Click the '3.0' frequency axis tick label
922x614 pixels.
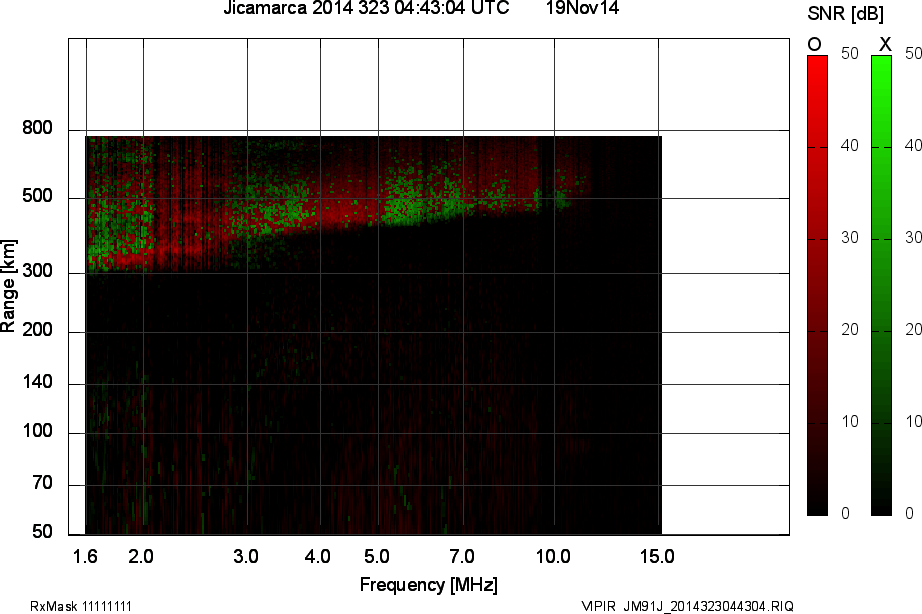tap(246, 556)
